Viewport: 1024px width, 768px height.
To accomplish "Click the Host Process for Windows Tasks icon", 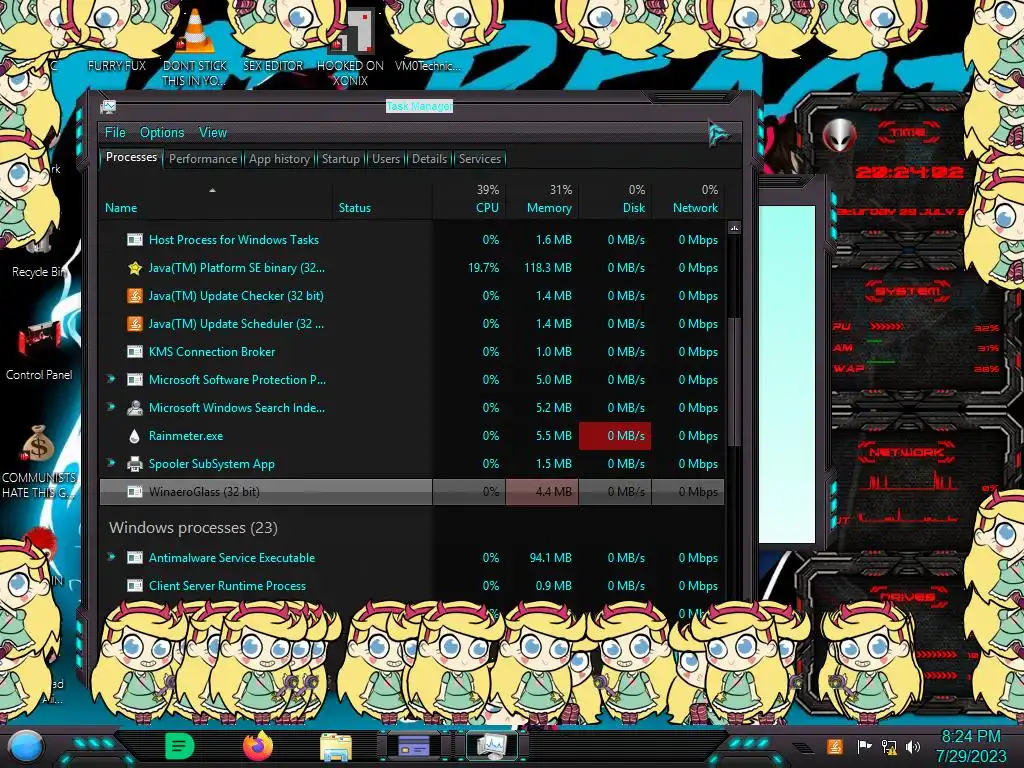I will coord(135,240).
